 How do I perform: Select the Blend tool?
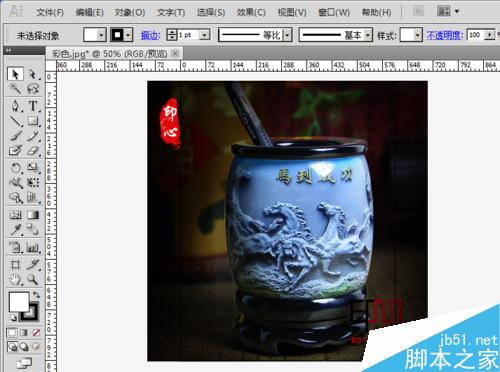33,229
